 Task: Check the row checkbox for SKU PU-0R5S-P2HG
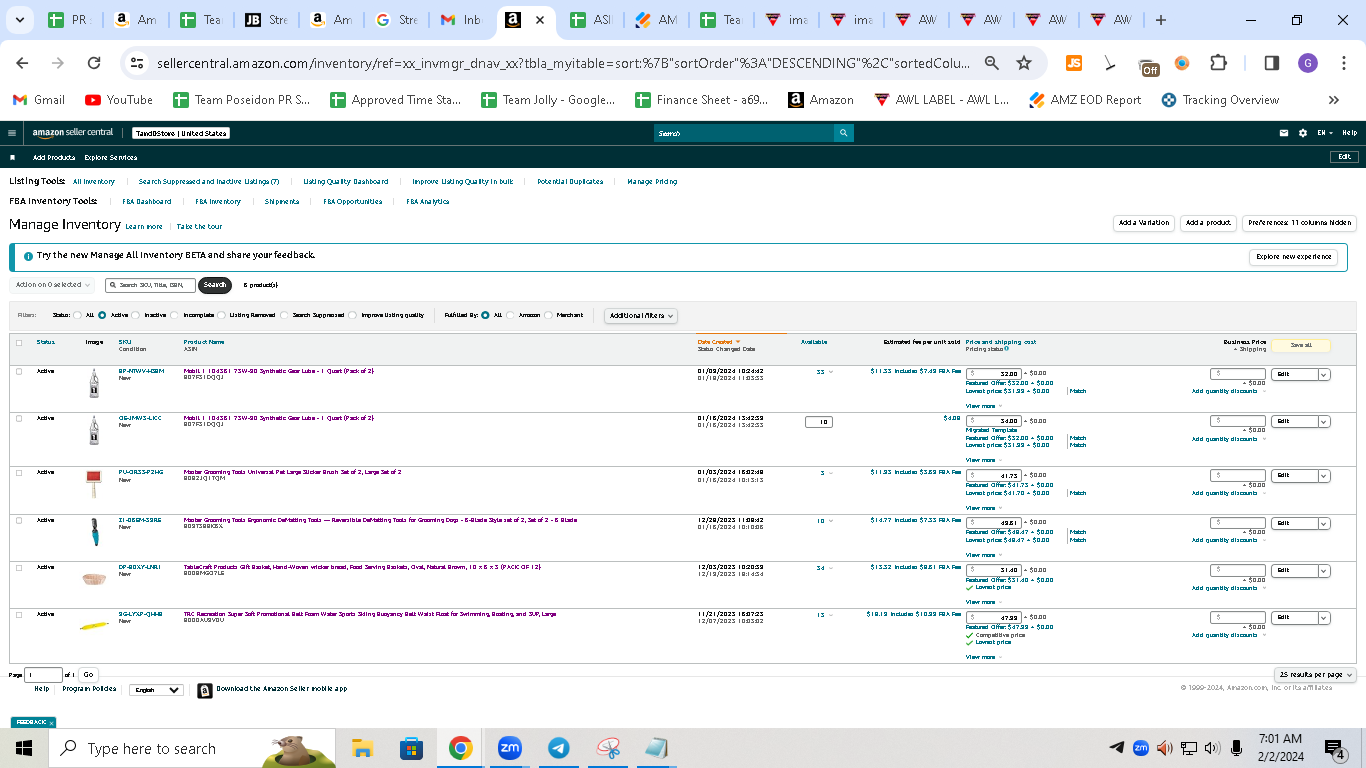click(19, 472)
